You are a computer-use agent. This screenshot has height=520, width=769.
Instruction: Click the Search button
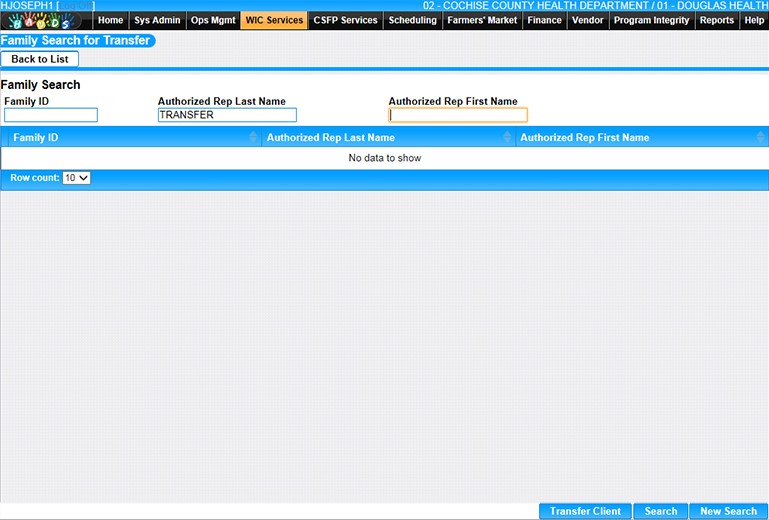pyautogui.click(x=660, y=511)
